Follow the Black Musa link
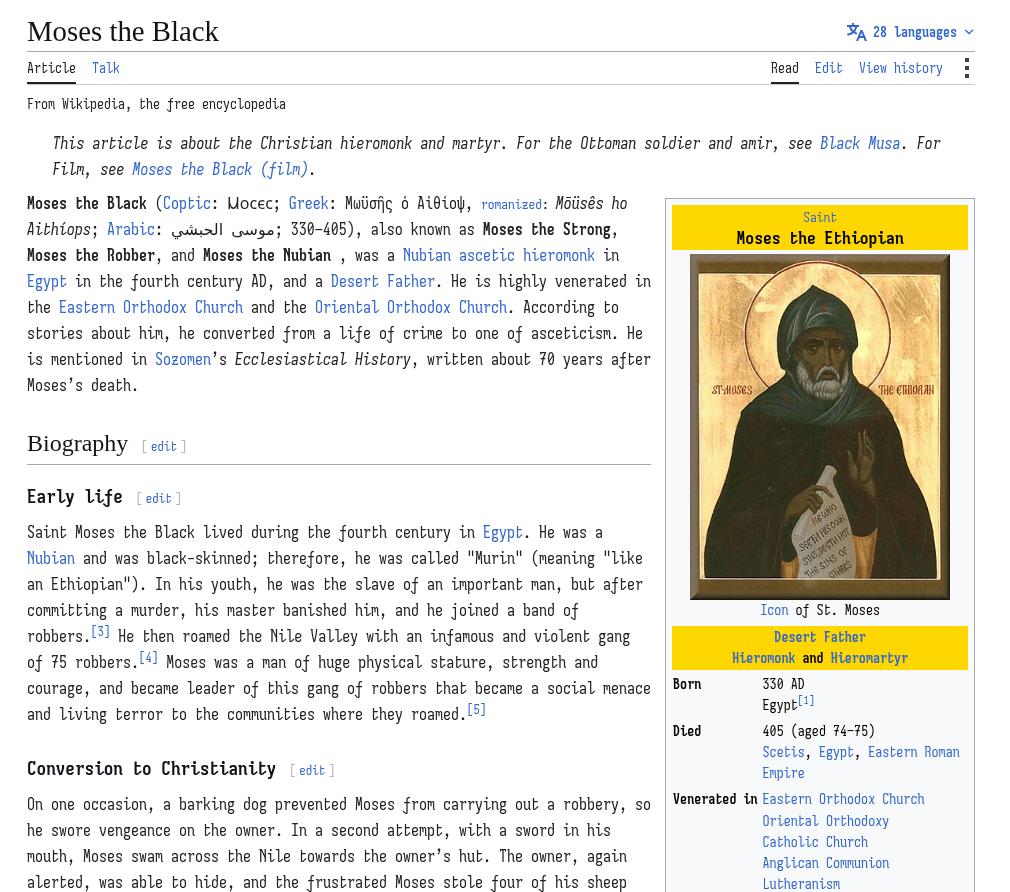 859,143
